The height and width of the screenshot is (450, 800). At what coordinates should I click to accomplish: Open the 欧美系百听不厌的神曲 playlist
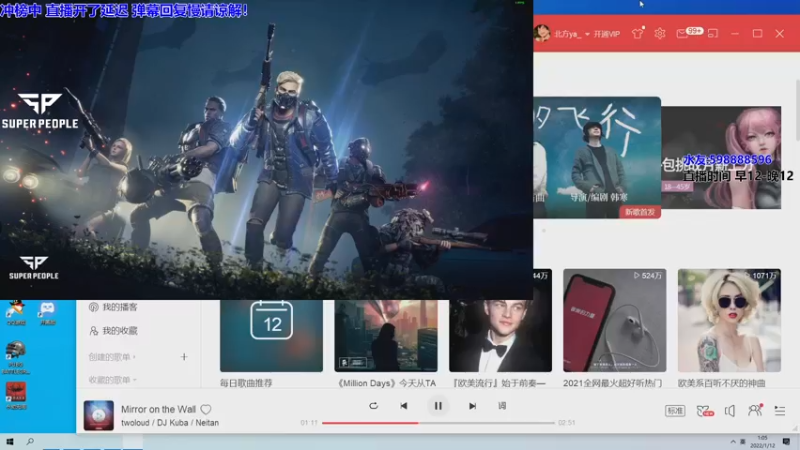pos(729,320)
